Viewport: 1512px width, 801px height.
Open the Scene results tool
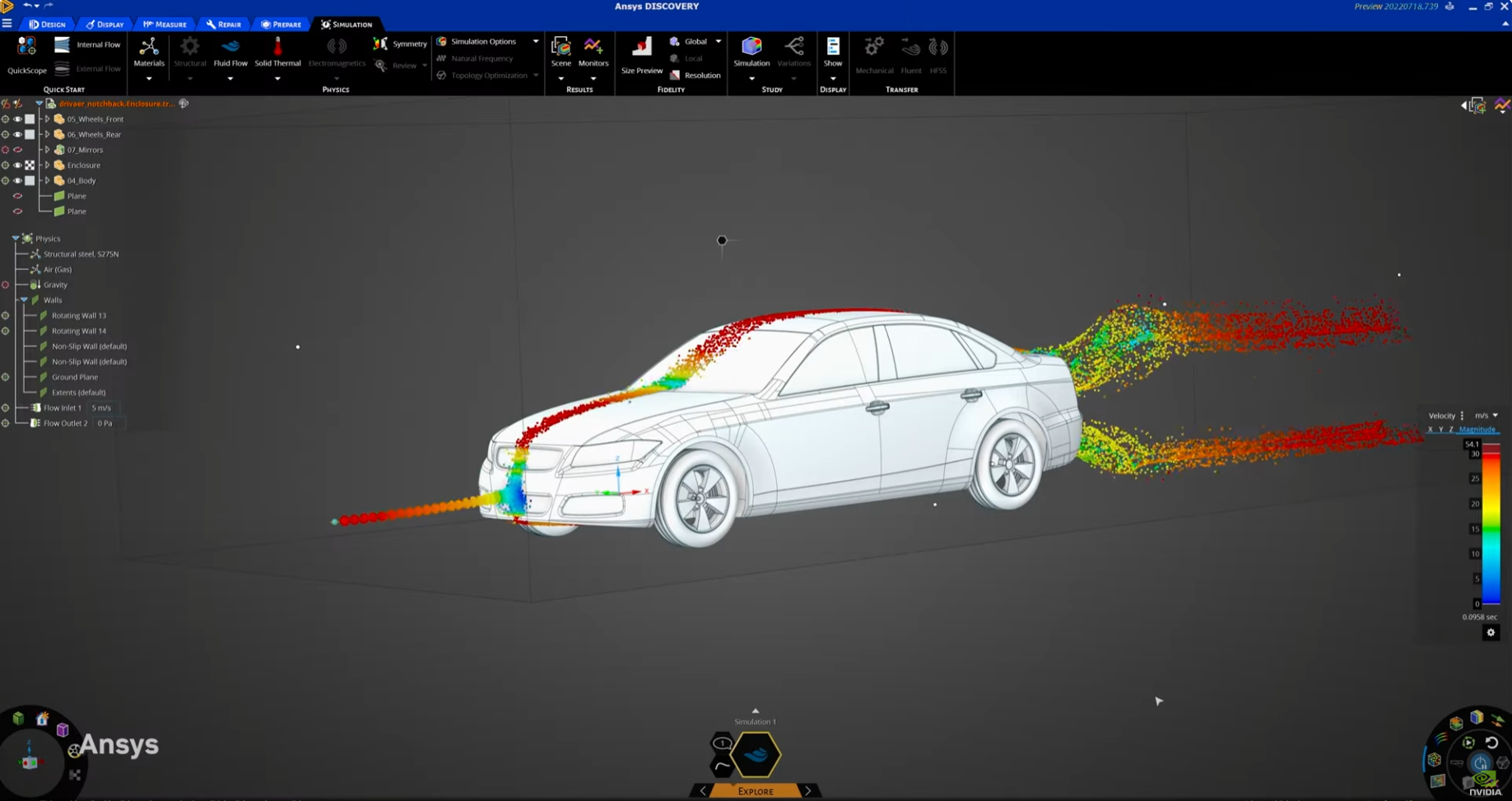point(561,53)
